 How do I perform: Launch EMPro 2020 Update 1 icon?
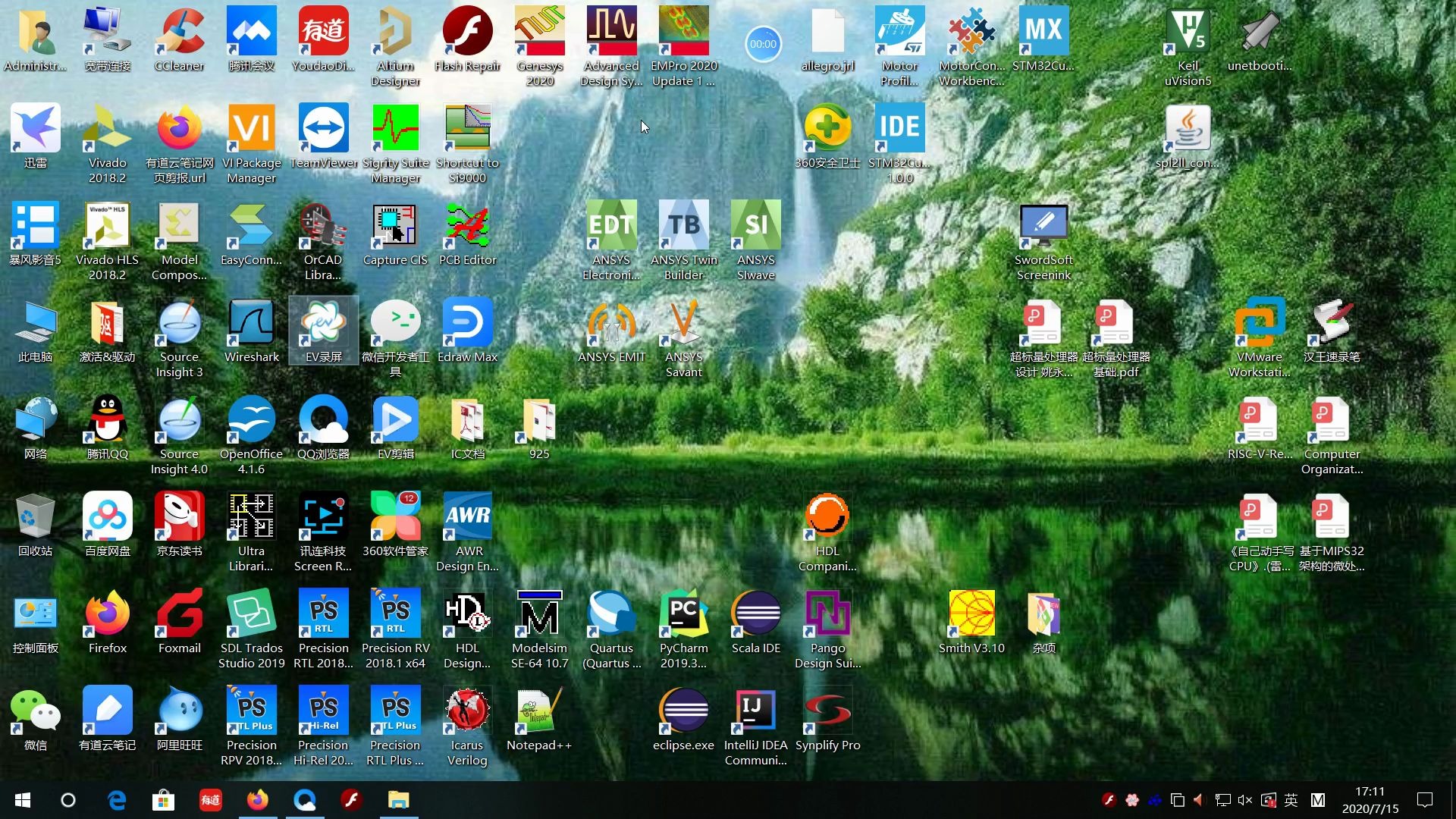[683, 47]
